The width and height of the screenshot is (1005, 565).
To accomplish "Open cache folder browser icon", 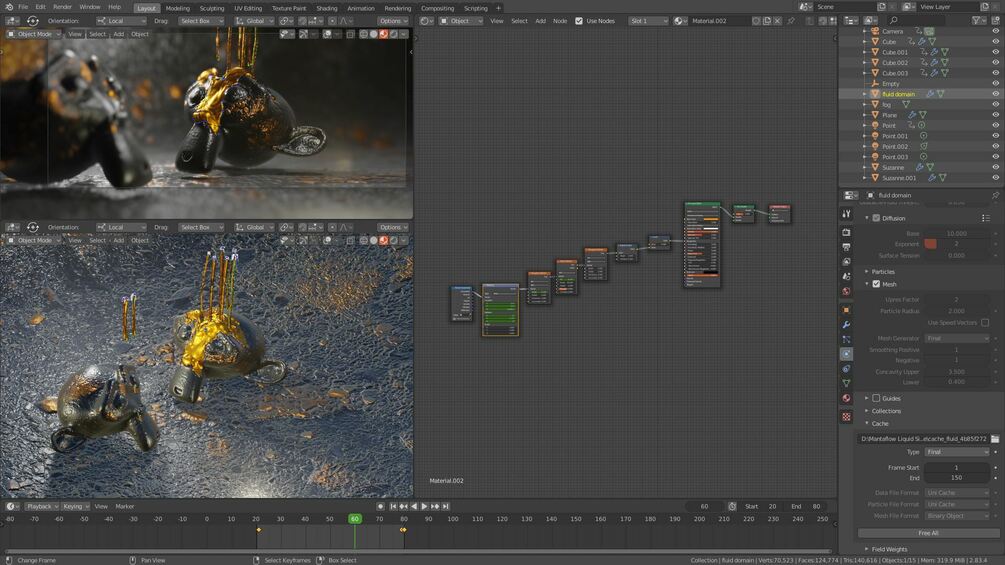I will pos(995,439).
